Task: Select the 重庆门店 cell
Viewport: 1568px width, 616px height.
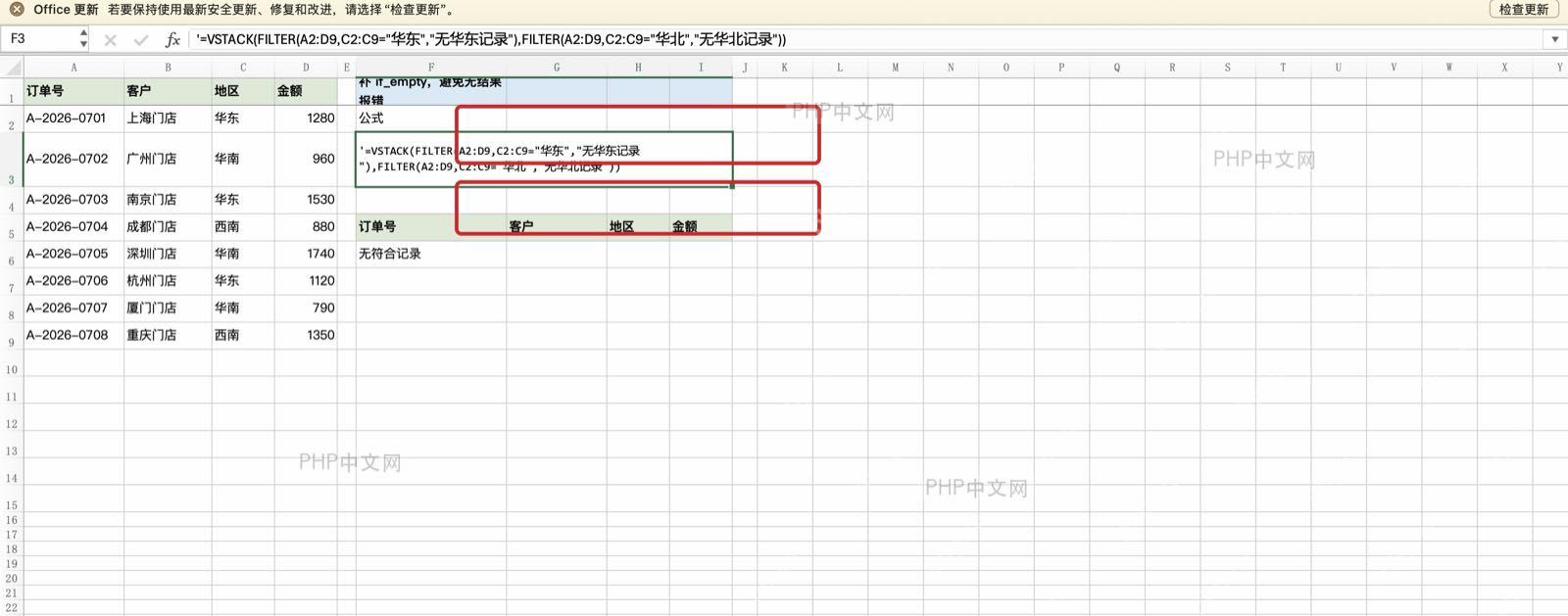Action: [x=168, y=336]
